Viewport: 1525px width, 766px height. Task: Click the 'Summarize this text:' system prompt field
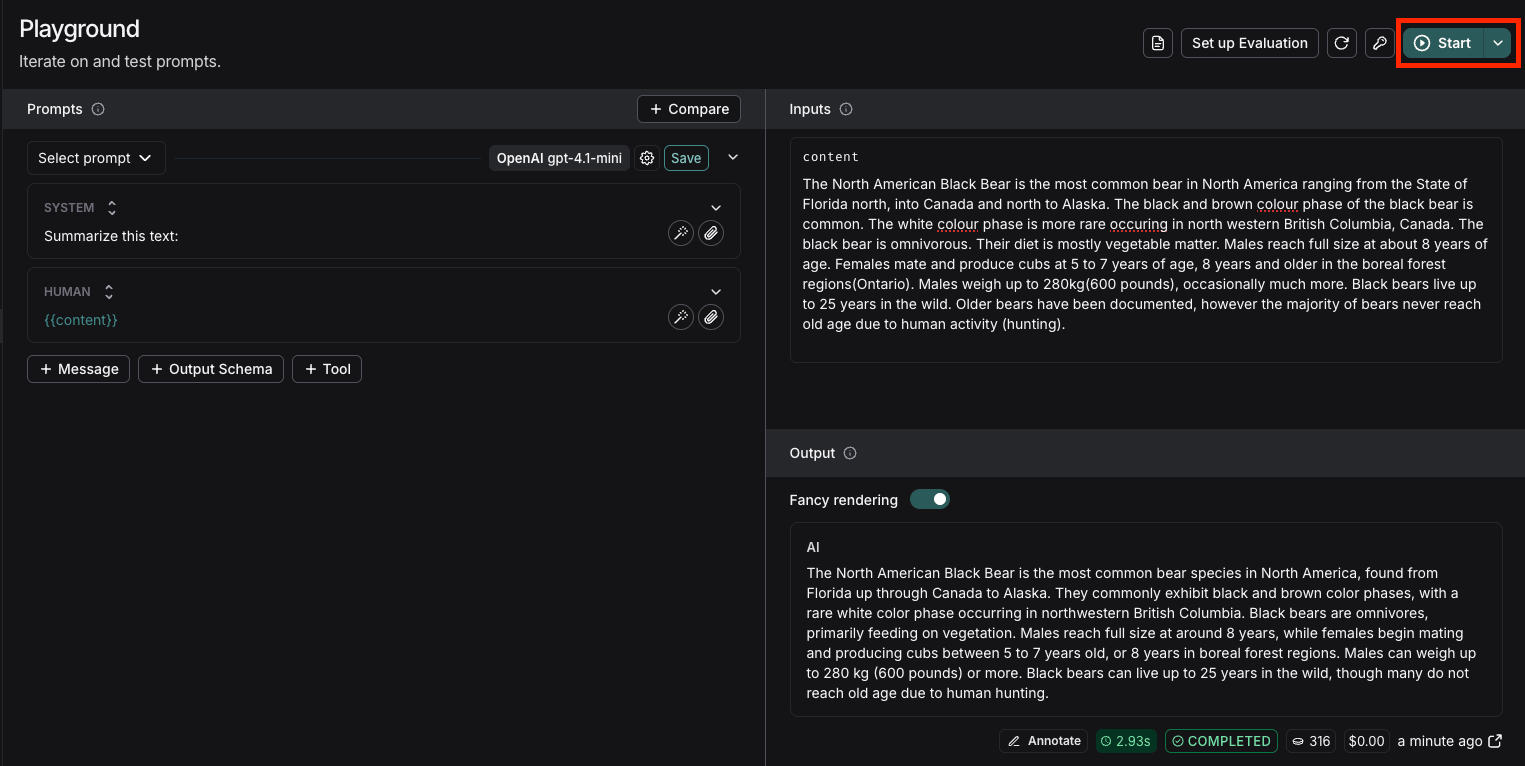tap(111, 236)
